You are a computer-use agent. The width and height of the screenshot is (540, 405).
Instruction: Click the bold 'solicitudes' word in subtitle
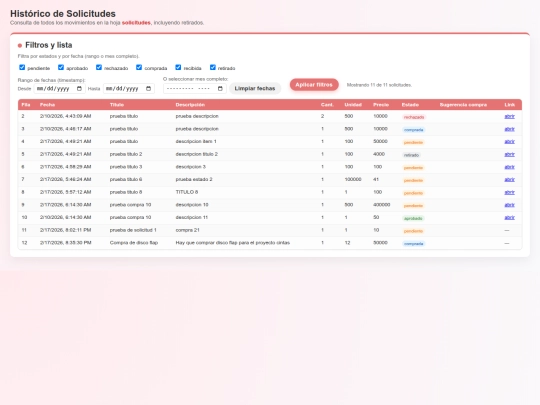click(136, 23)
